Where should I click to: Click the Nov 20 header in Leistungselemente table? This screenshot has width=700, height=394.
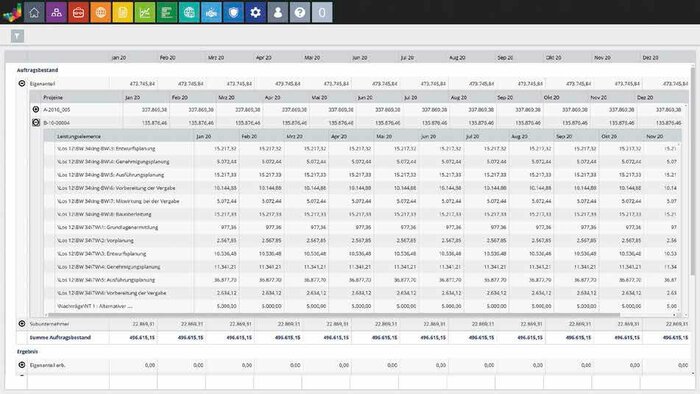coord(654,136)
